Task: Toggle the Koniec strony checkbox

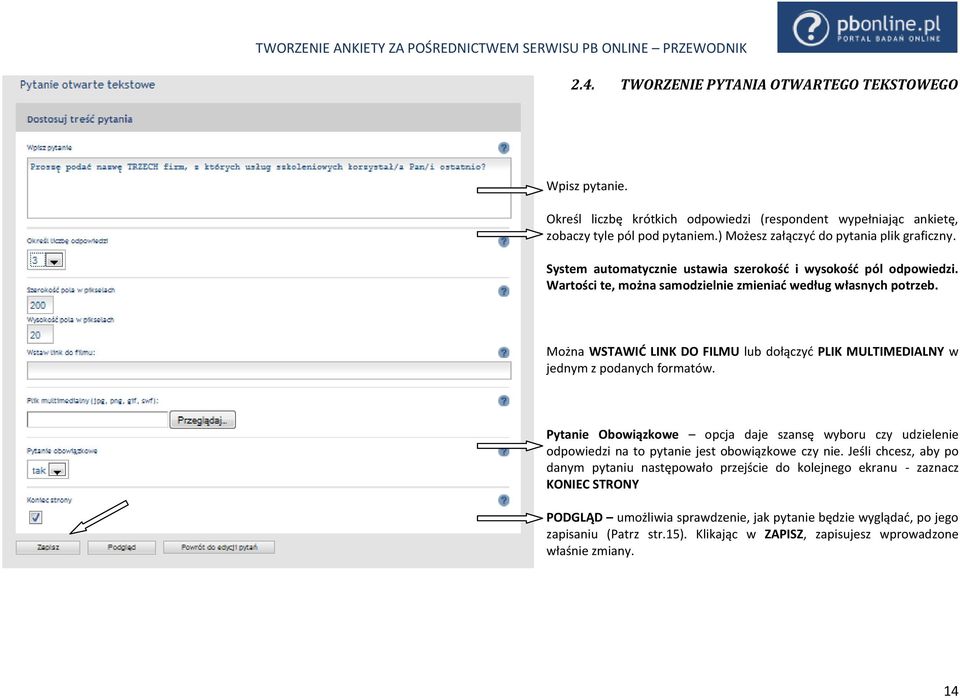Action: [x=36, y=517]
